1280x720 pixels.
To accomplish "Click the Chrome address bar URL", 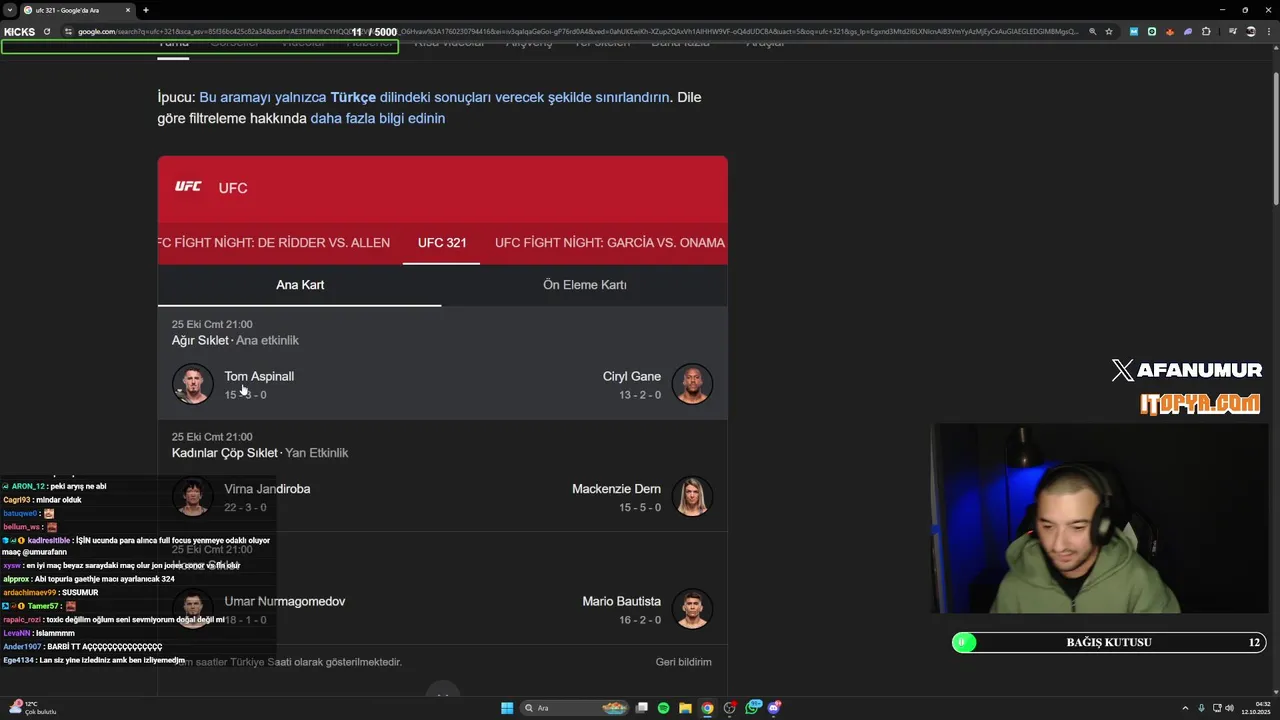I will [578, 31].
